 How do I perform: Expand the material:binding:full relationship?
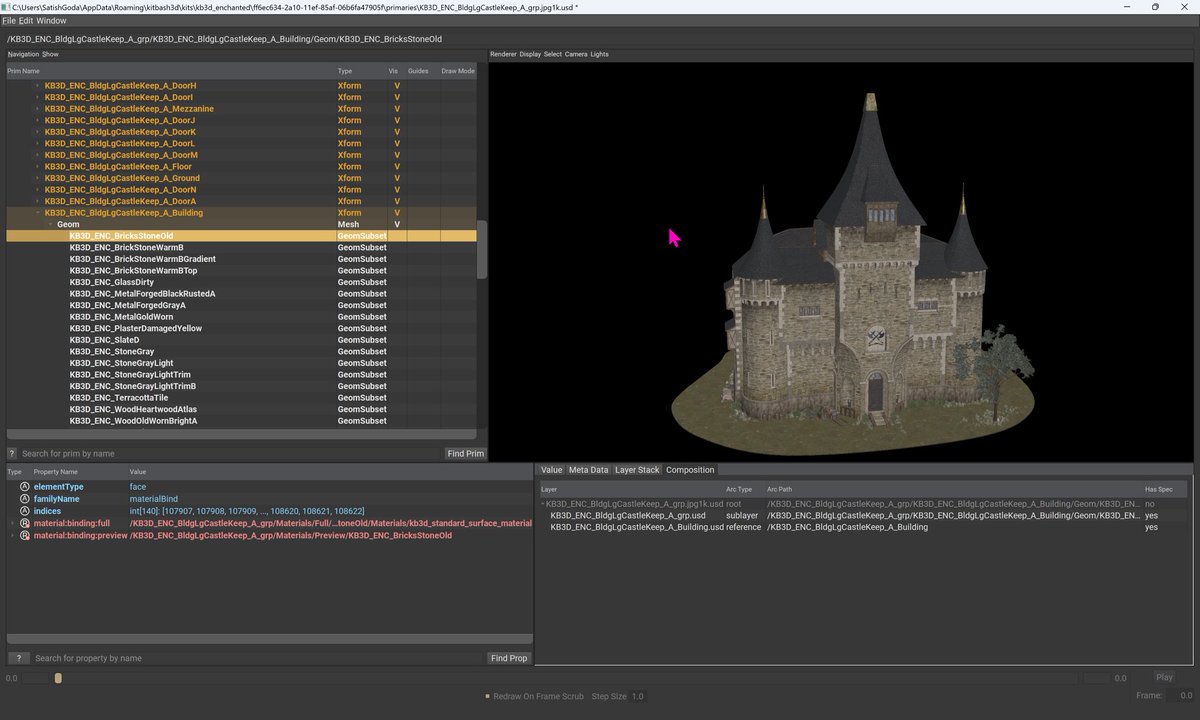click(12, 523)
